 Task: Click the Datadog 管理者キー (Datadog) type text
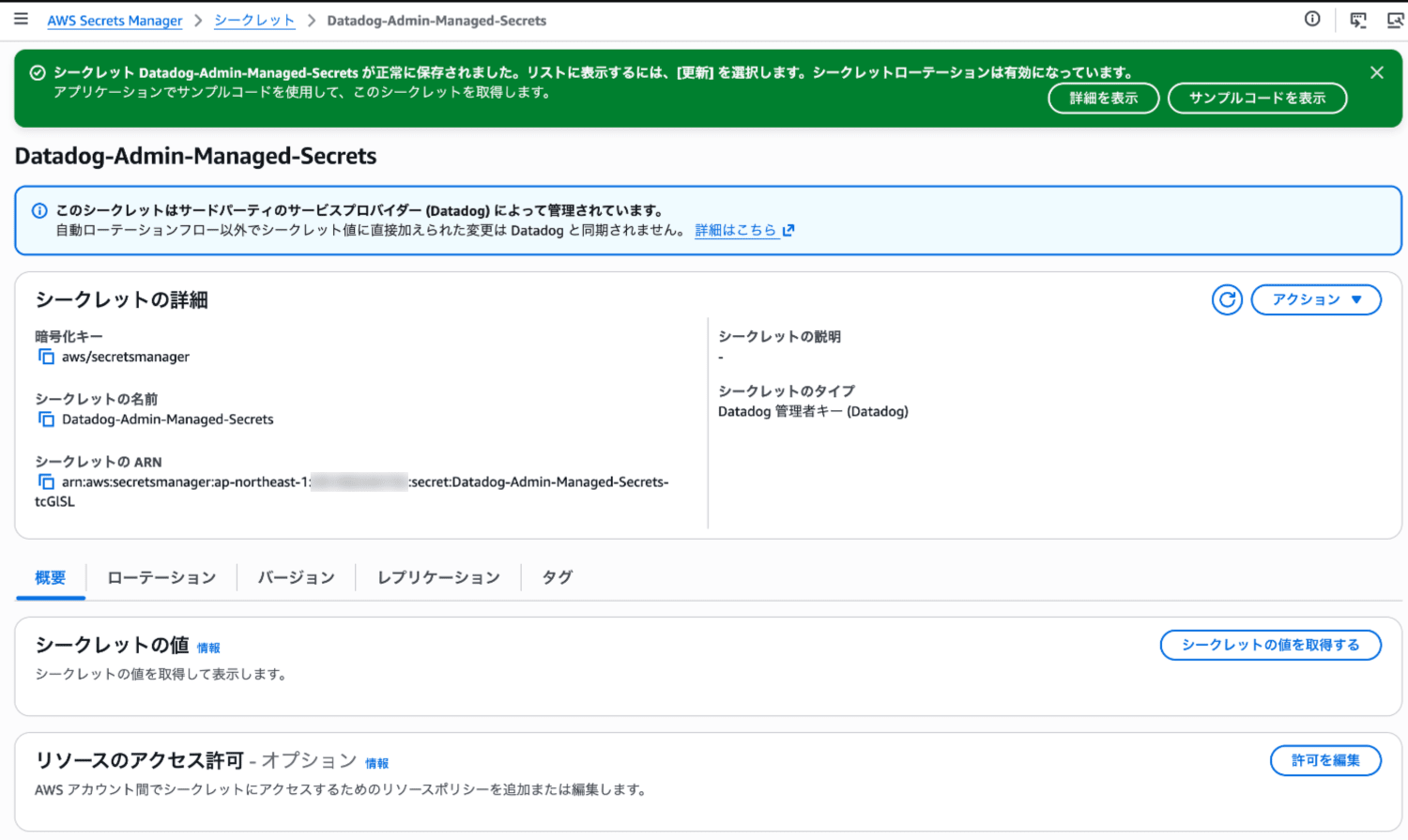(813, 411)
